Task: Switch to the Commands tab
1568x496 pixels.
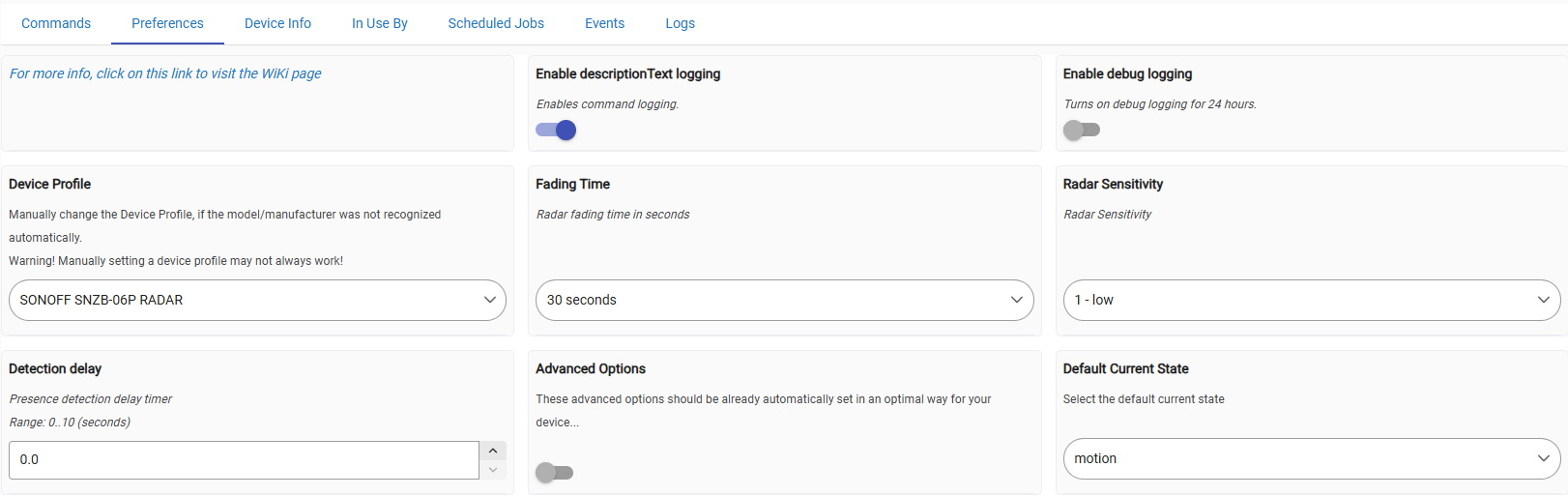Action: pyautogui.click(x=56, y=23)
